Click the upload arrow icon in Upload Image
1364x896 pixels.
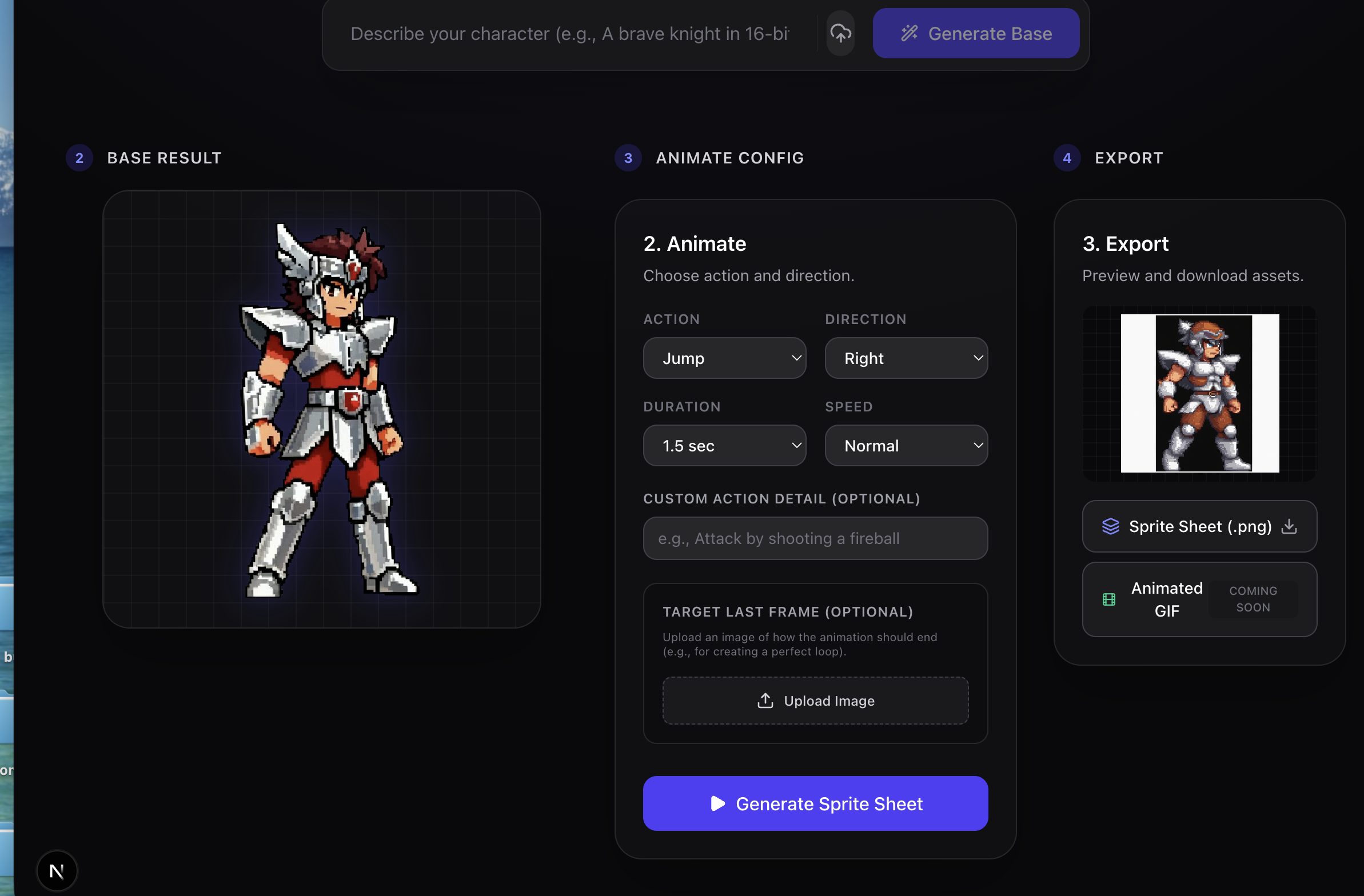(765, 700)
